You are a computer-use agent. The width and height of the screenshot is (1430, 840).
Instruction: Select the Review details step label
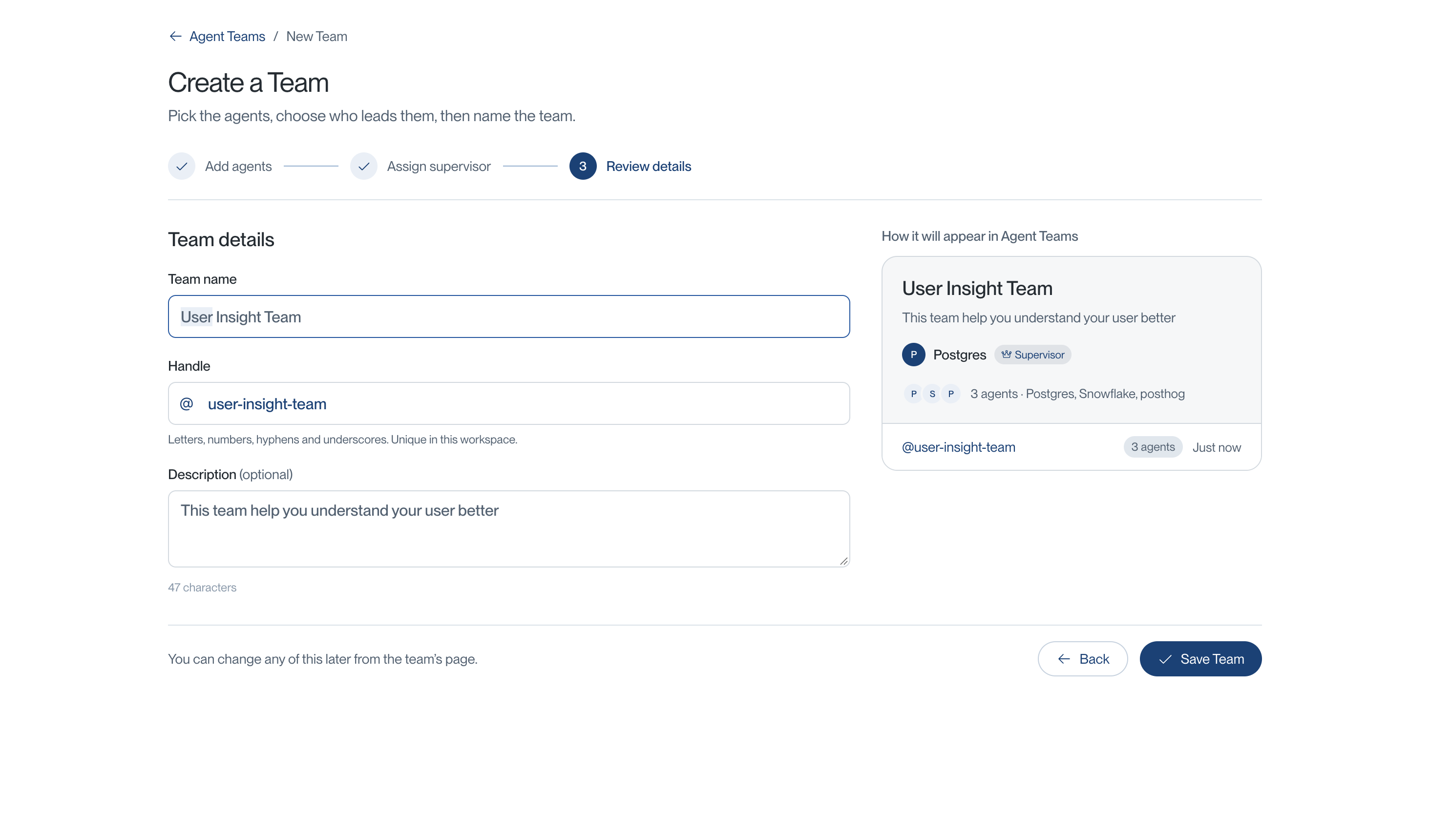(649, 167)
